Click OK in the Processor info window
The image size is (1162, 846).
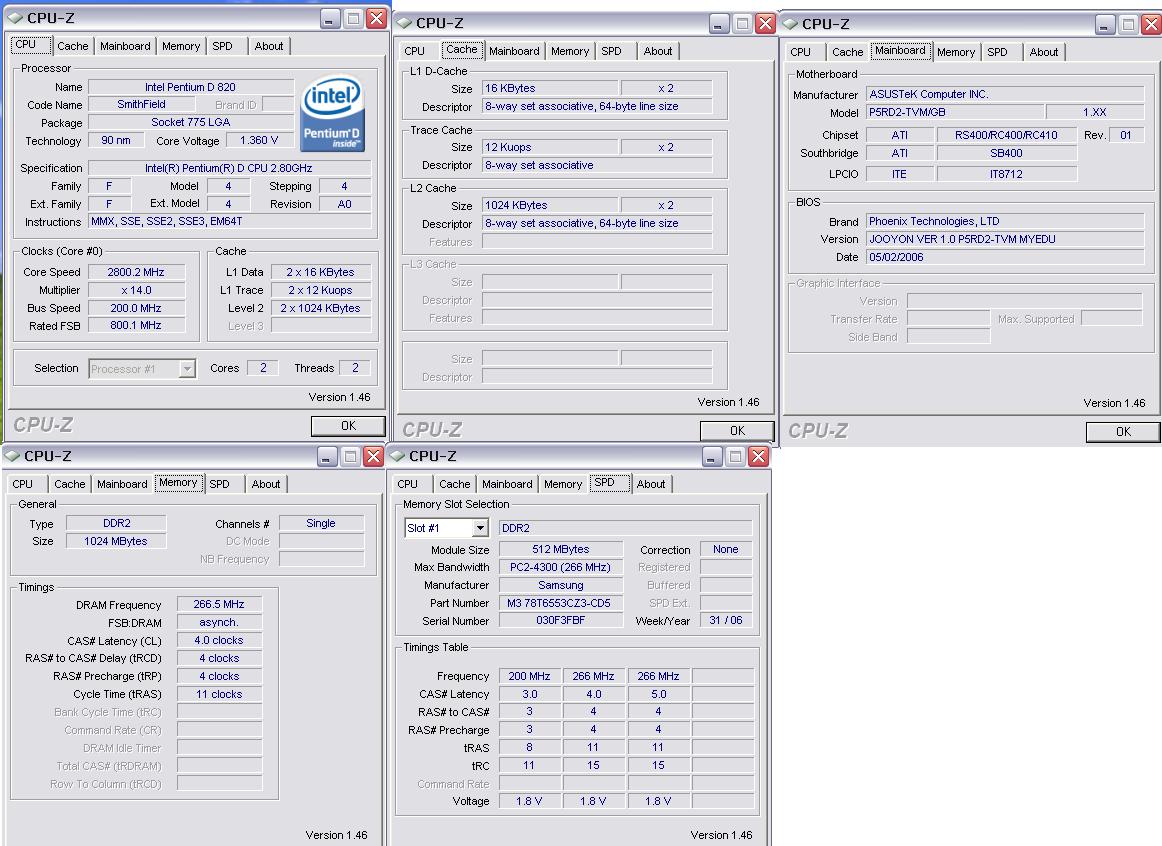tap(348, 426)
